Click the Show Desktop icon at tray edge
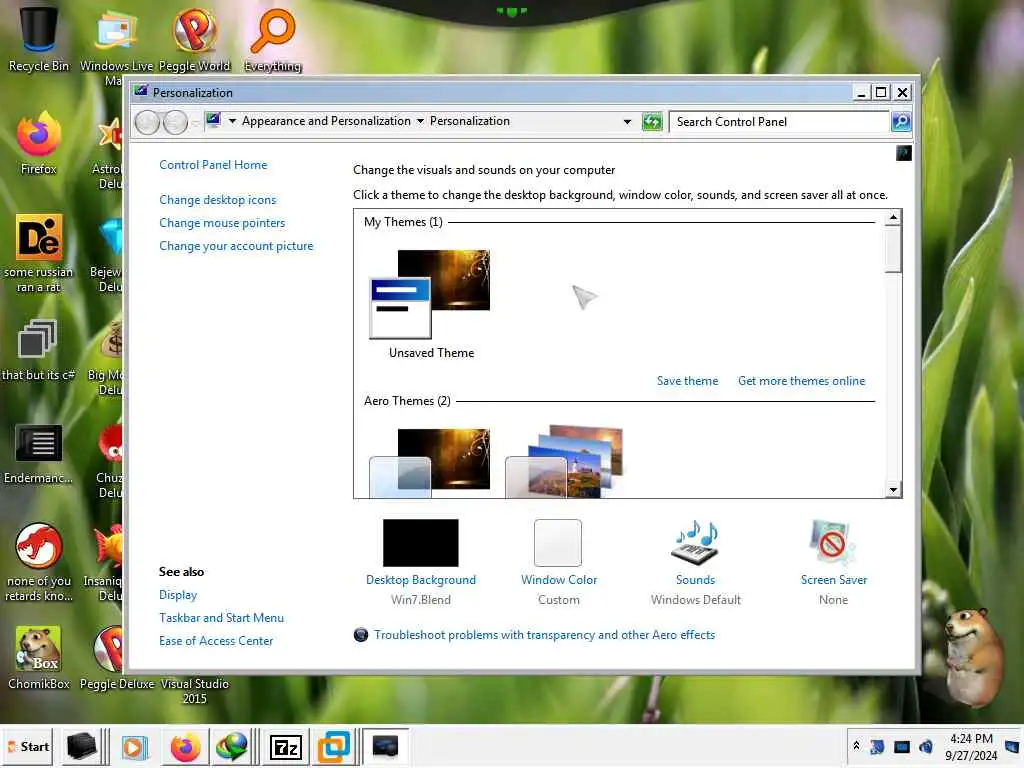The height and width of the screenshot is (768, 1024). (1012, 746)
